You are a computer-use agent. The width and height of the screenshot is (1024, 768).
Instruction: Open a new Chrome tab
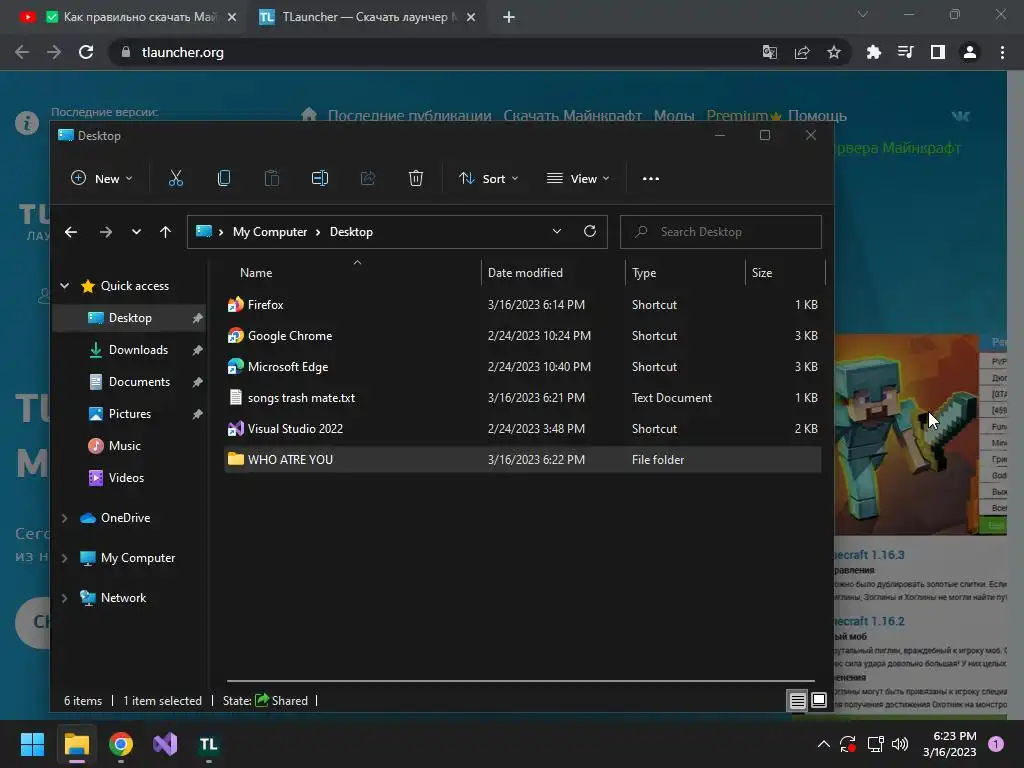pos(509,17)
